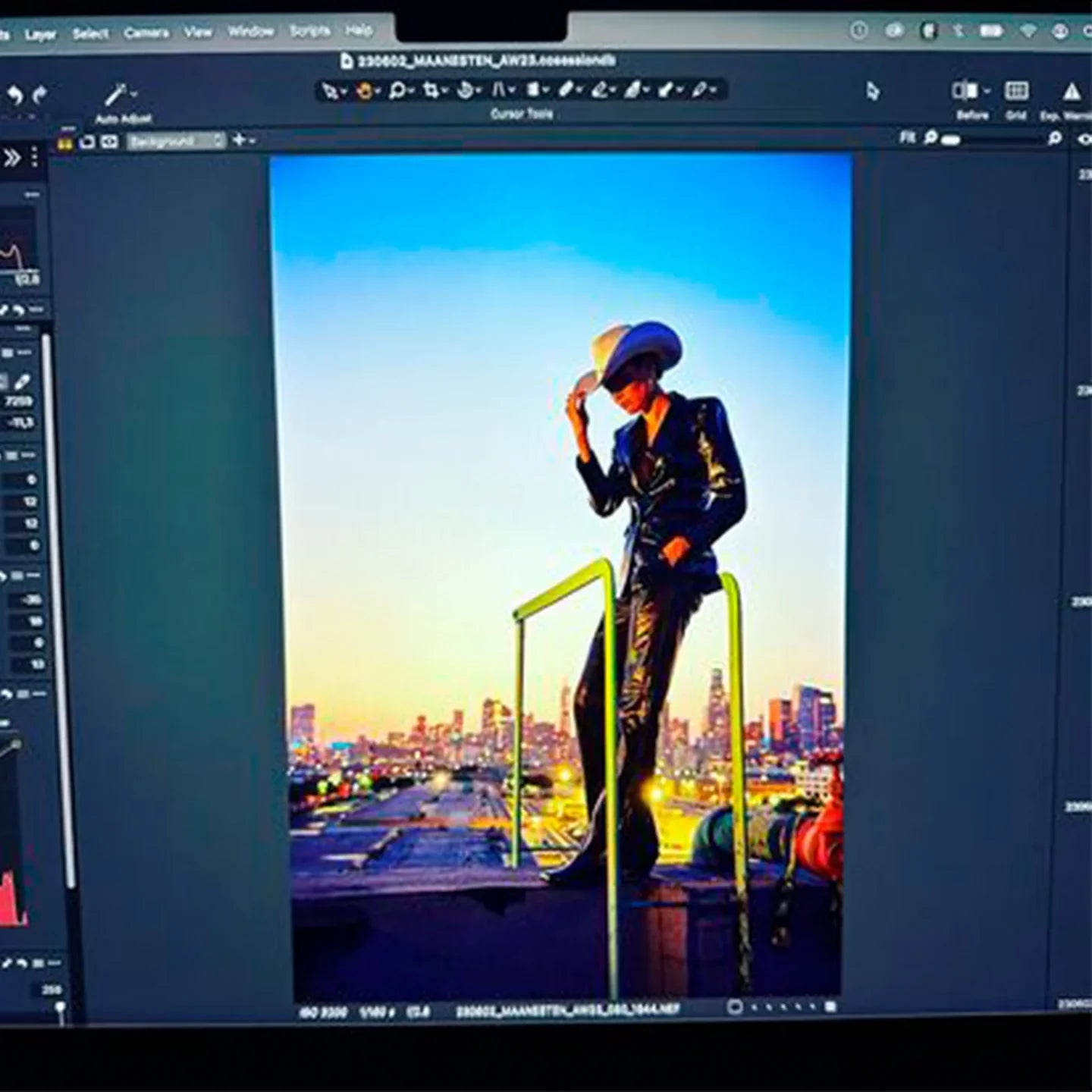Image resolution: width=1092 pixels, height=1092 pixels.
Task: Open the Camera menu
Action: tap(146, 33)
